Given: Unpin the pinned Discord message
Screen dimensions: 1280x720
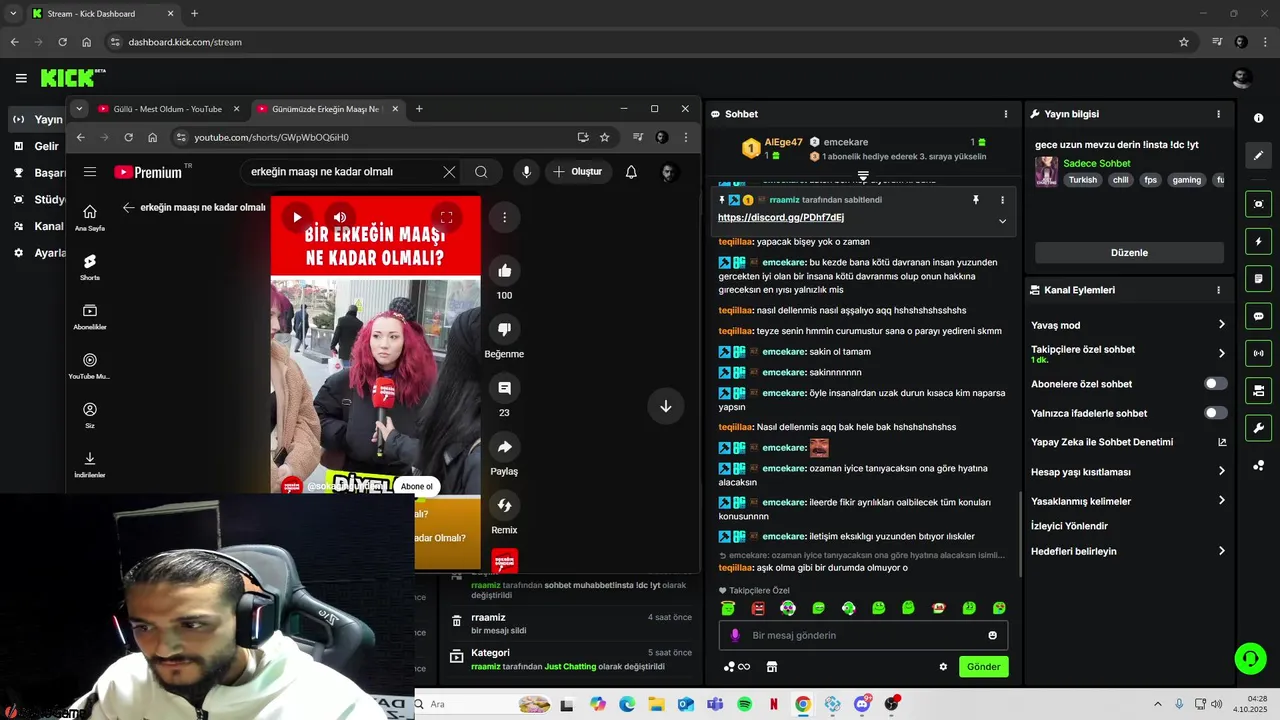Looking at the screenshot, I should [x=976, y=200].
